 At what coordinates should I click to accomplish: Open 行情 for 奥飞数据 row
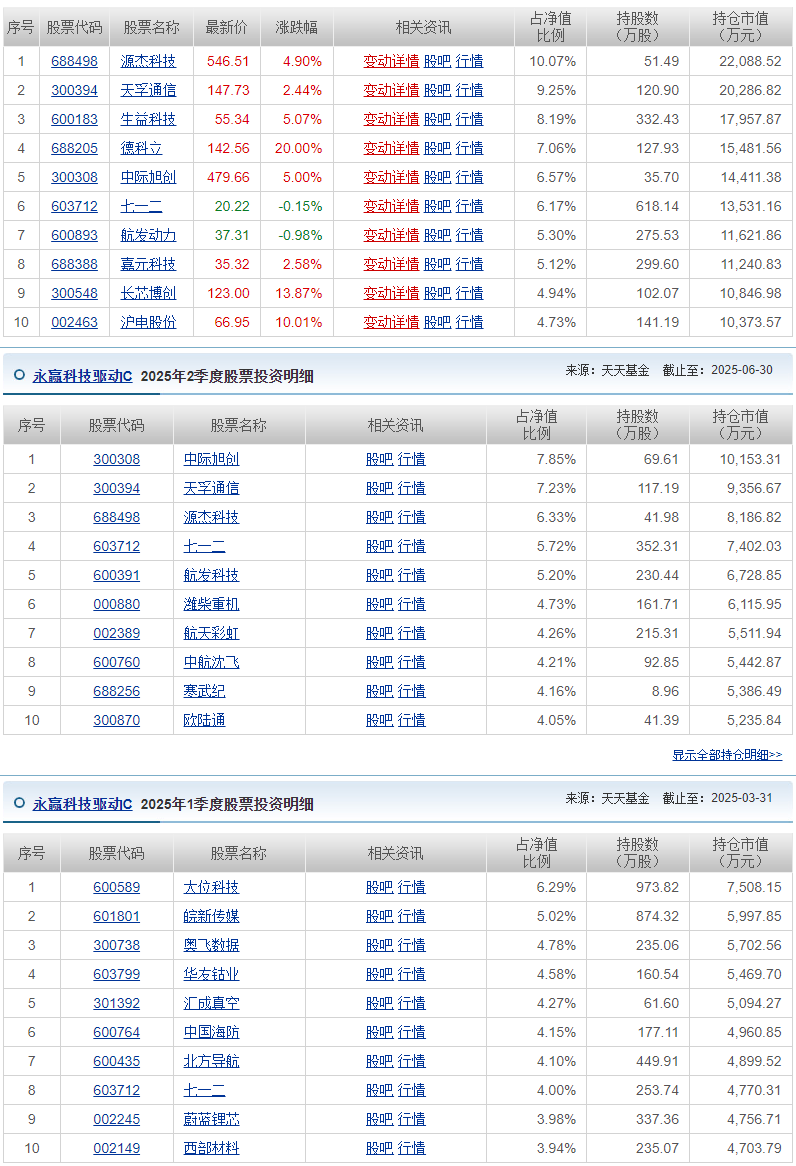411,945
